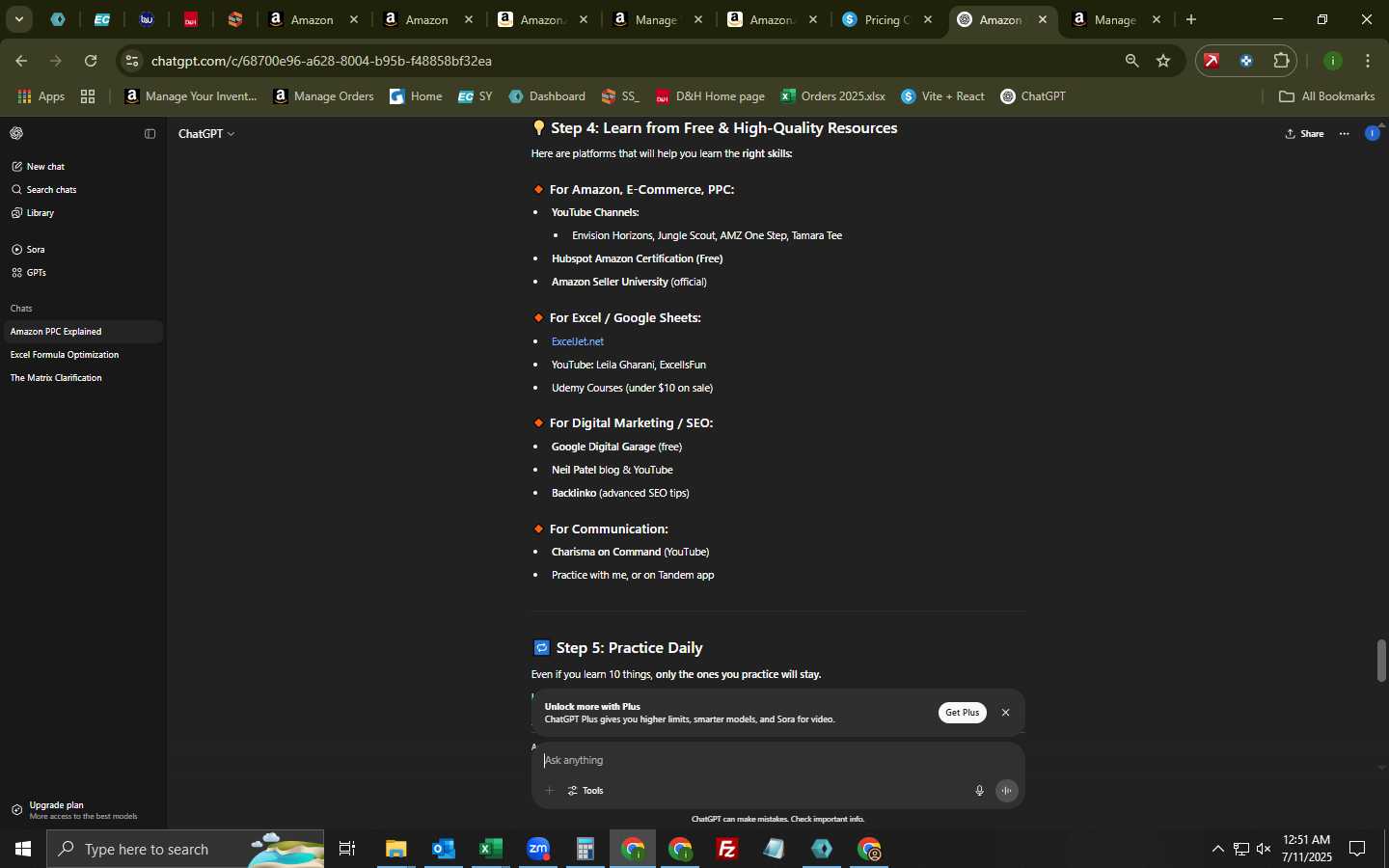The width and height of the screenshot is (1389, 868).
Task: Start voice mode with the waveform icon
Action: click(x=1006, y=791)
